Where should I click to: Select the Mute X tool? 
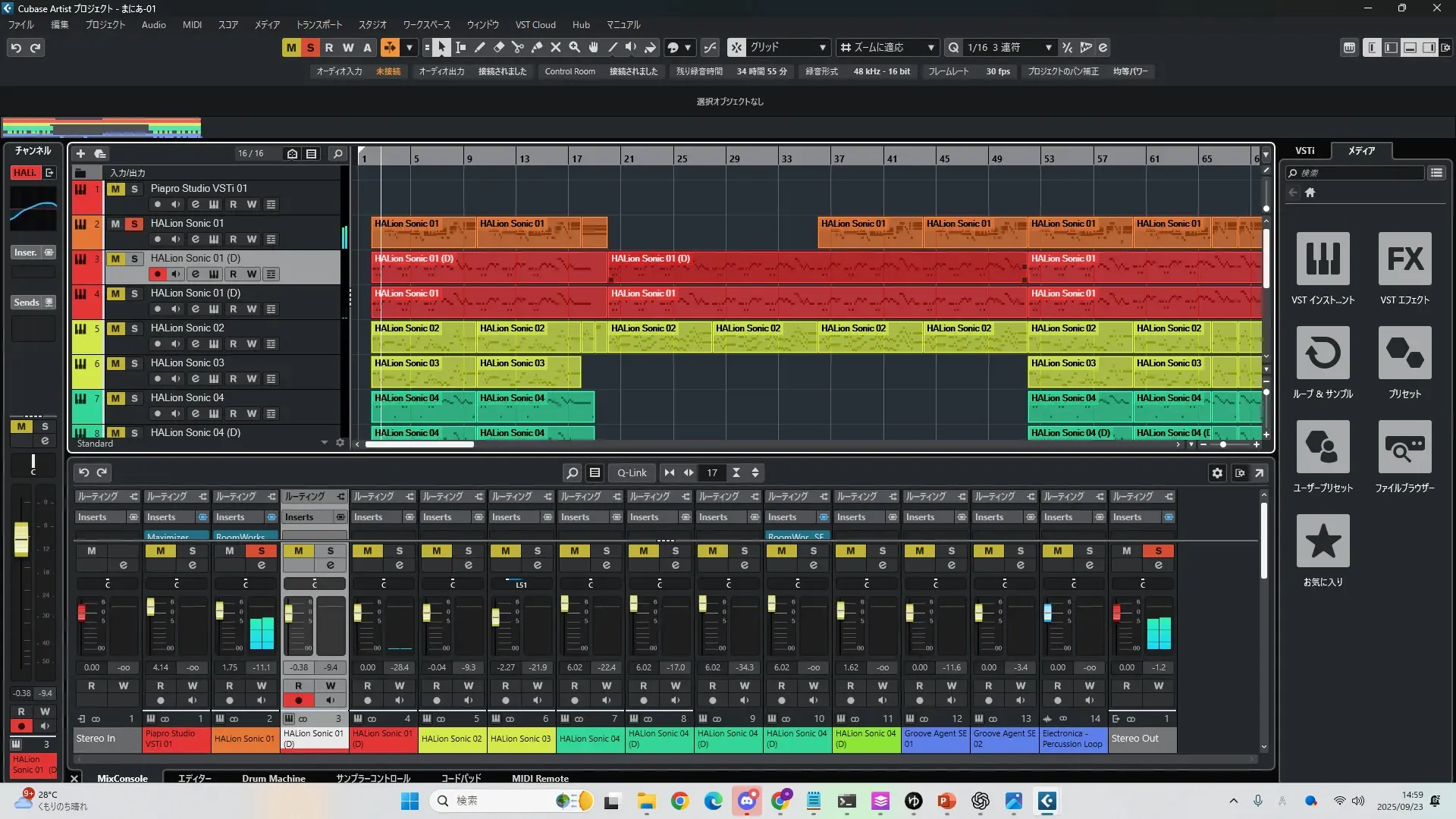(556, 48)
